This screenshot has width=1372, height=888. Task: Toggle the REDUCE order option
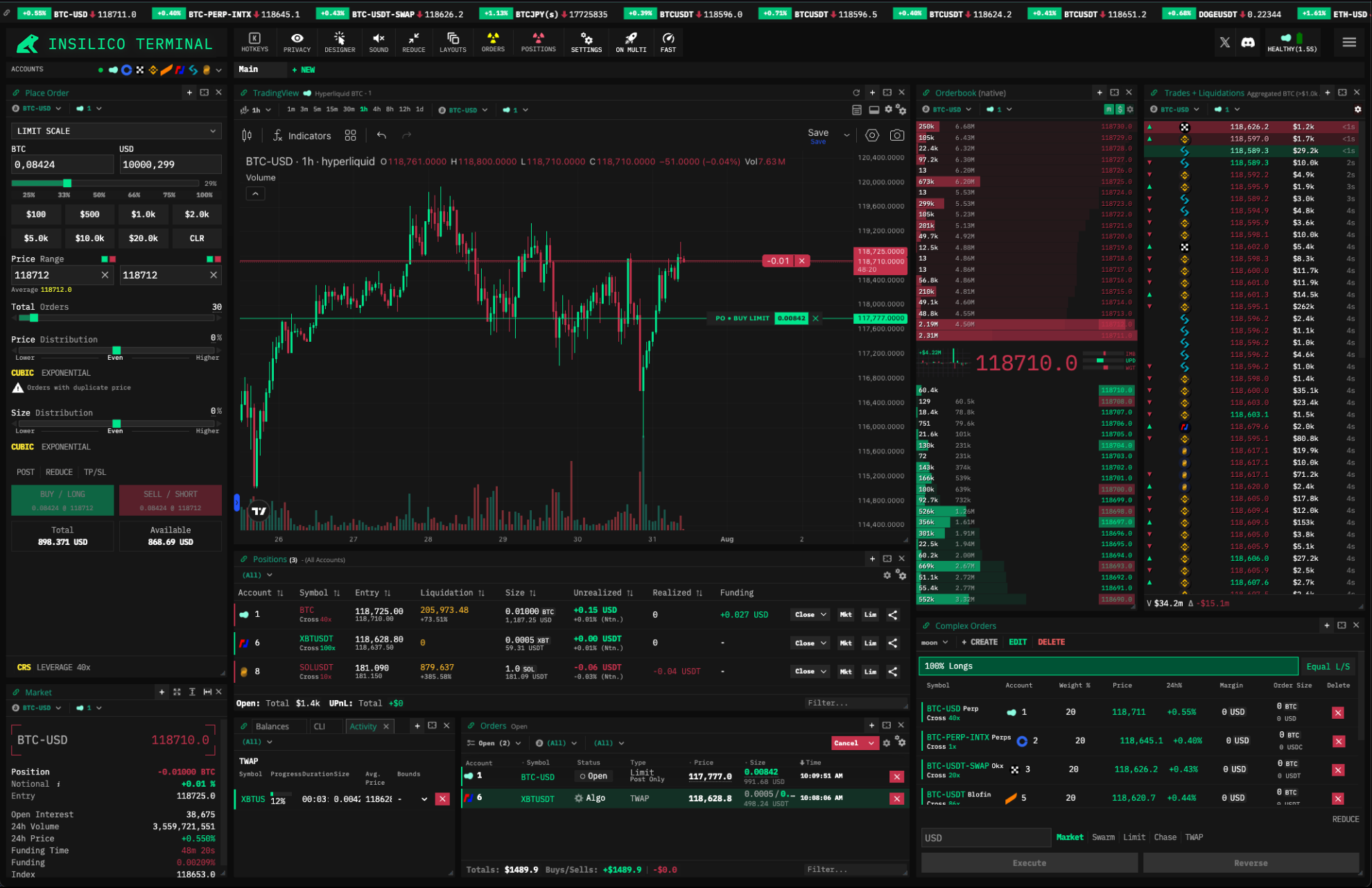(x=59, y=472)
